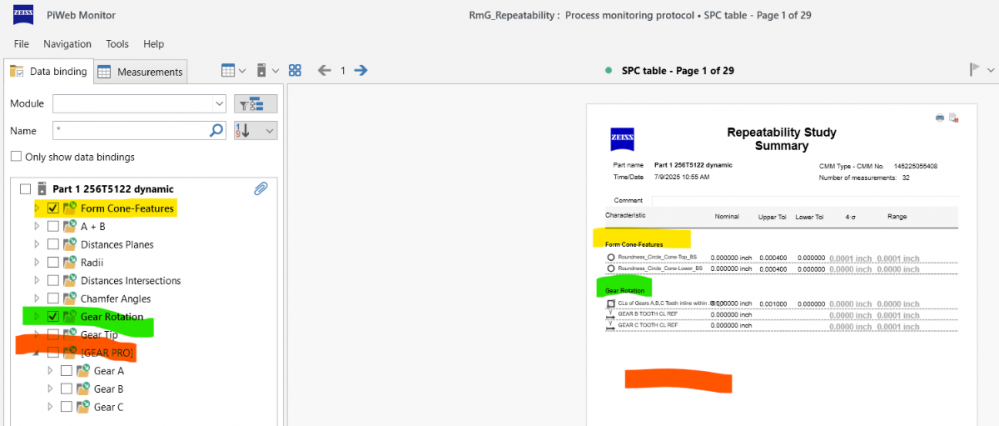Click the GEAR B TOOTH CL REF row text
Screen dimensions: 999x426
tap(648, 314)
